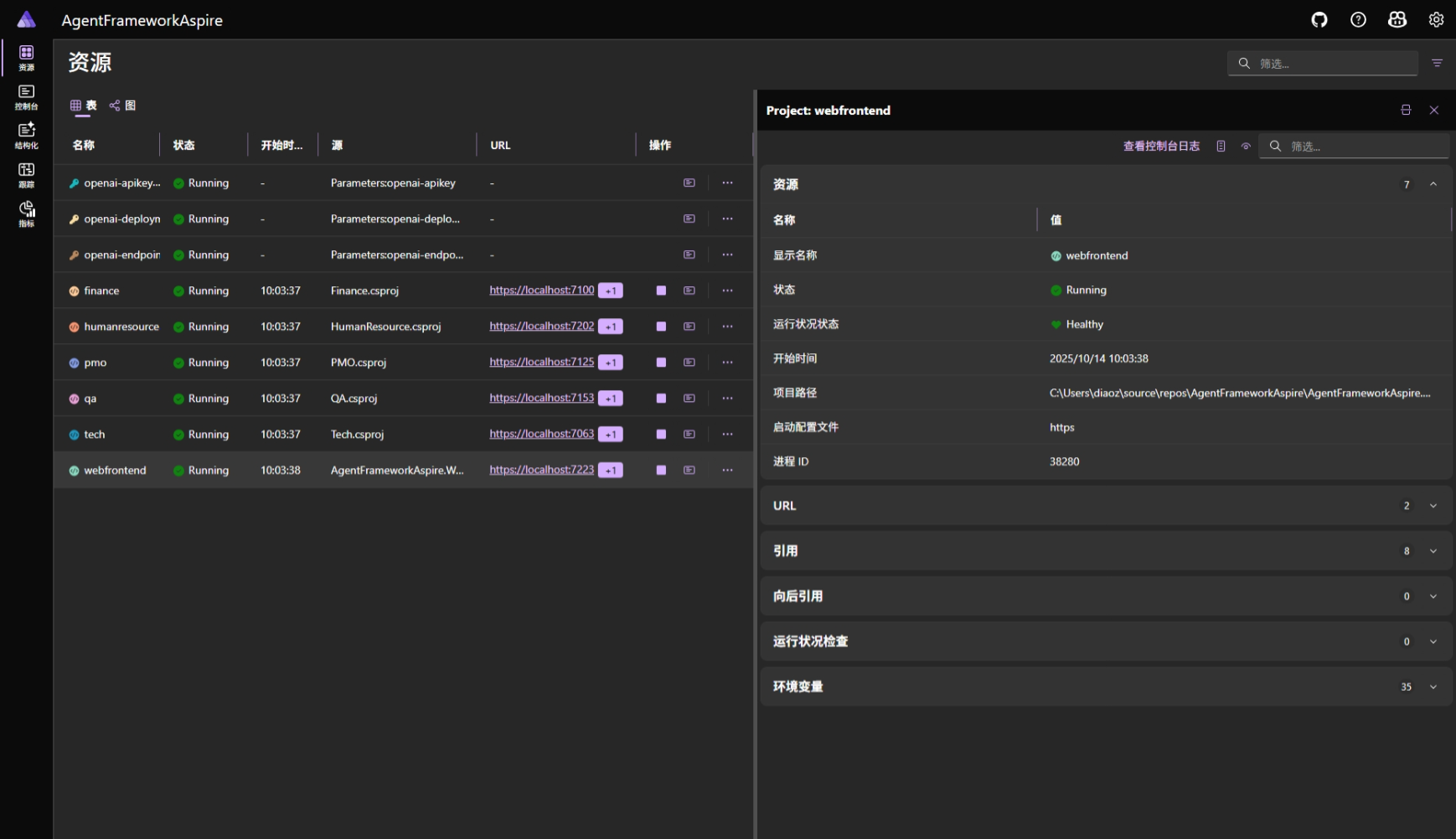Screen dimensions: 1456x839
Task: Toggle details panel split orientation icon
Action: click(x=1406, y=111)
